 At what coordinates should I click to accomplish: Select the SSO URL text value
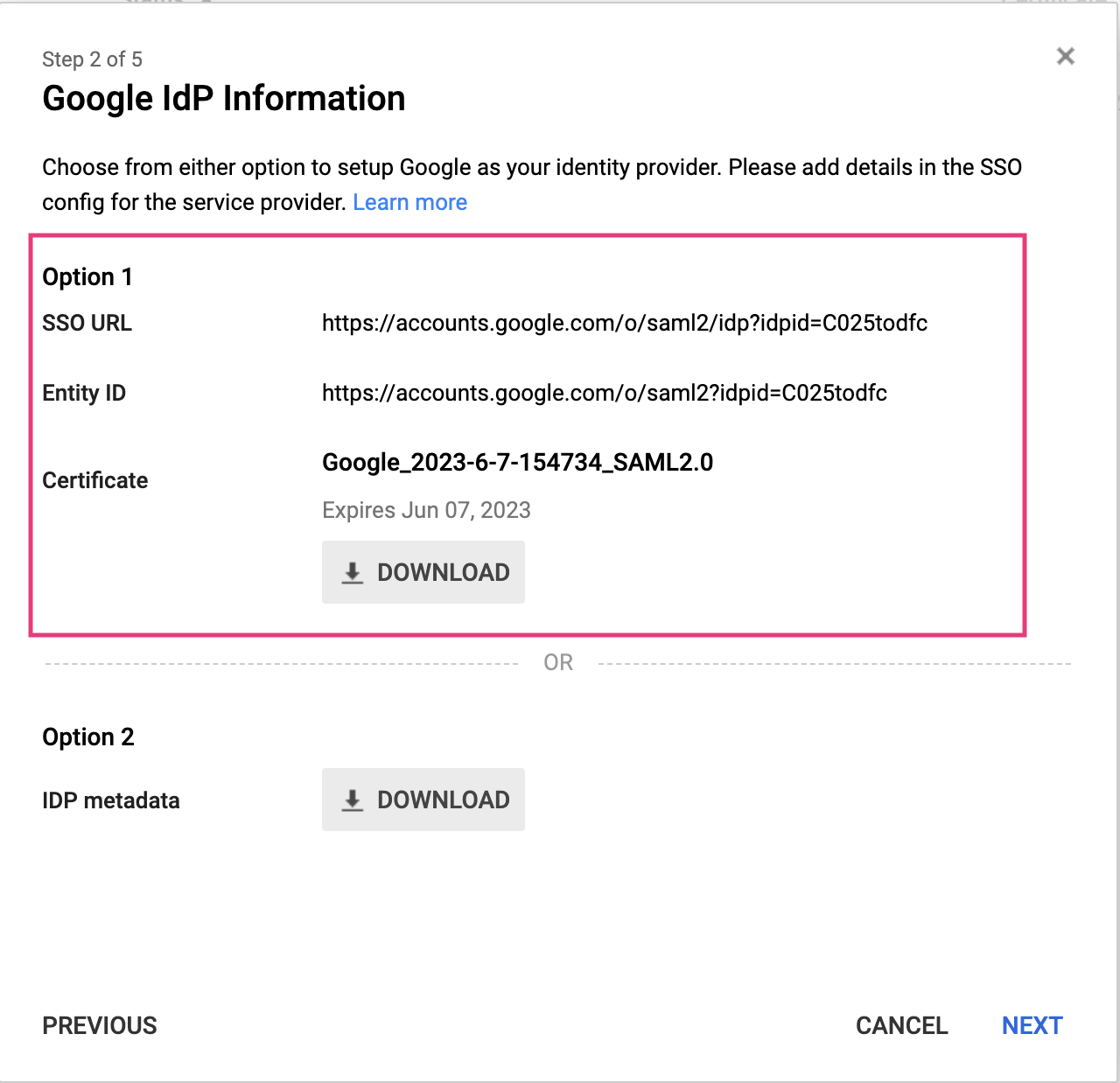click(x=624, y=323)
